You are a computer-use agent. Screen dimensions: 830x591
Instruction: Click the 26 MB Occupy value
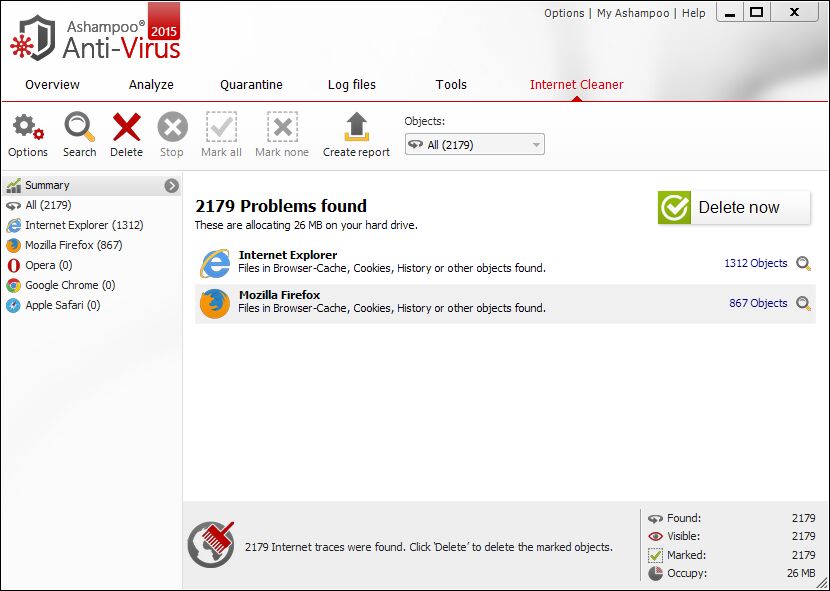(801, 573)
